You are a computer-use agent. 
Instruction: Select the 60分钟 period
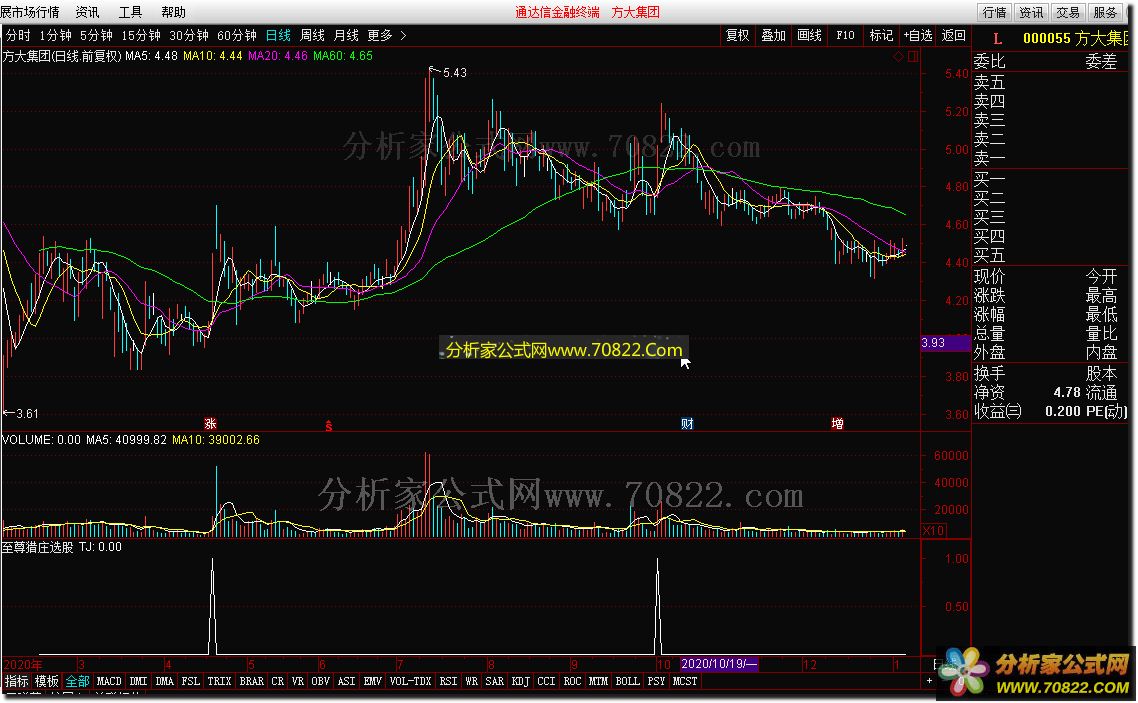coord(237,35)
